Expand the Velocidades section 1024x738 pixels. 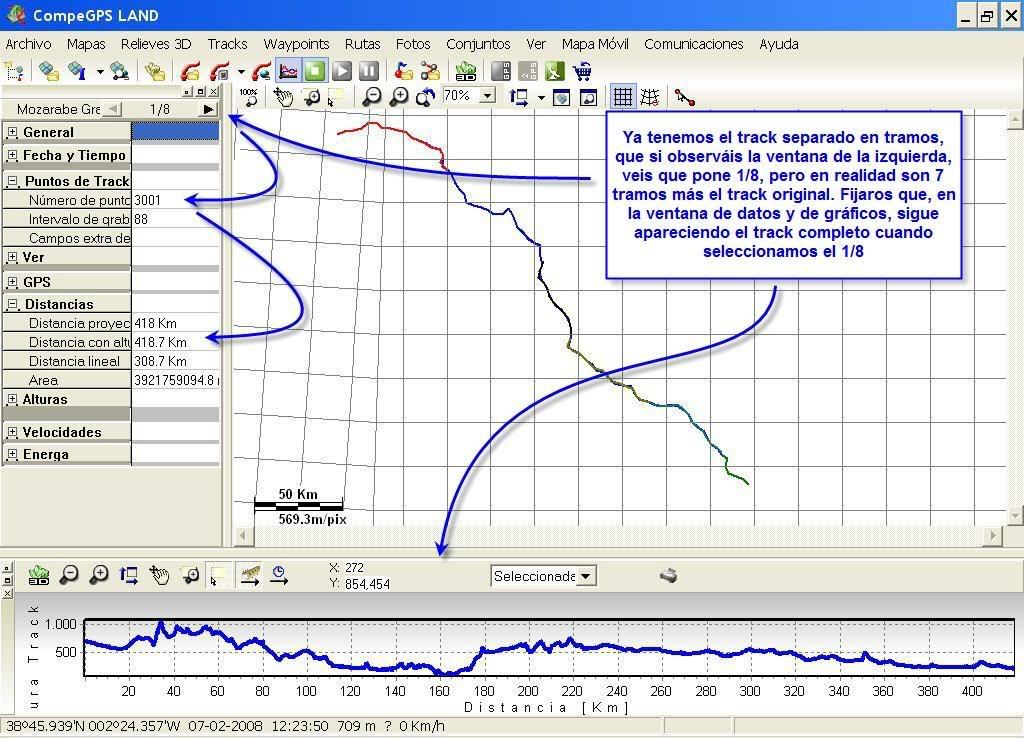pyautogui.click(x=12, y=432)
